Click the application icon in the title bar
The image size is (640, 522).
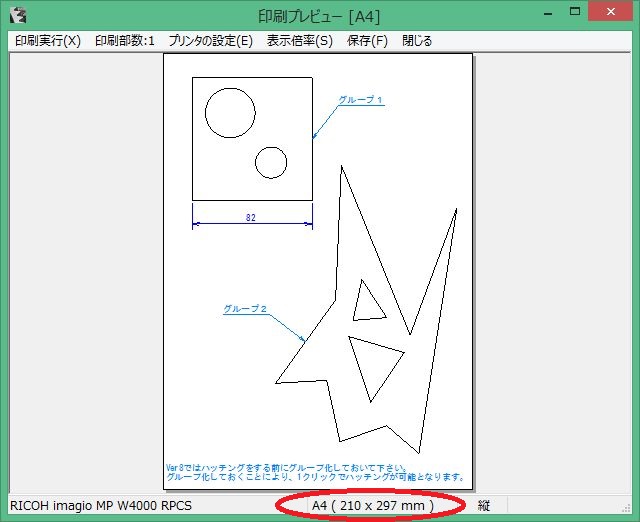tap(18, 16)
